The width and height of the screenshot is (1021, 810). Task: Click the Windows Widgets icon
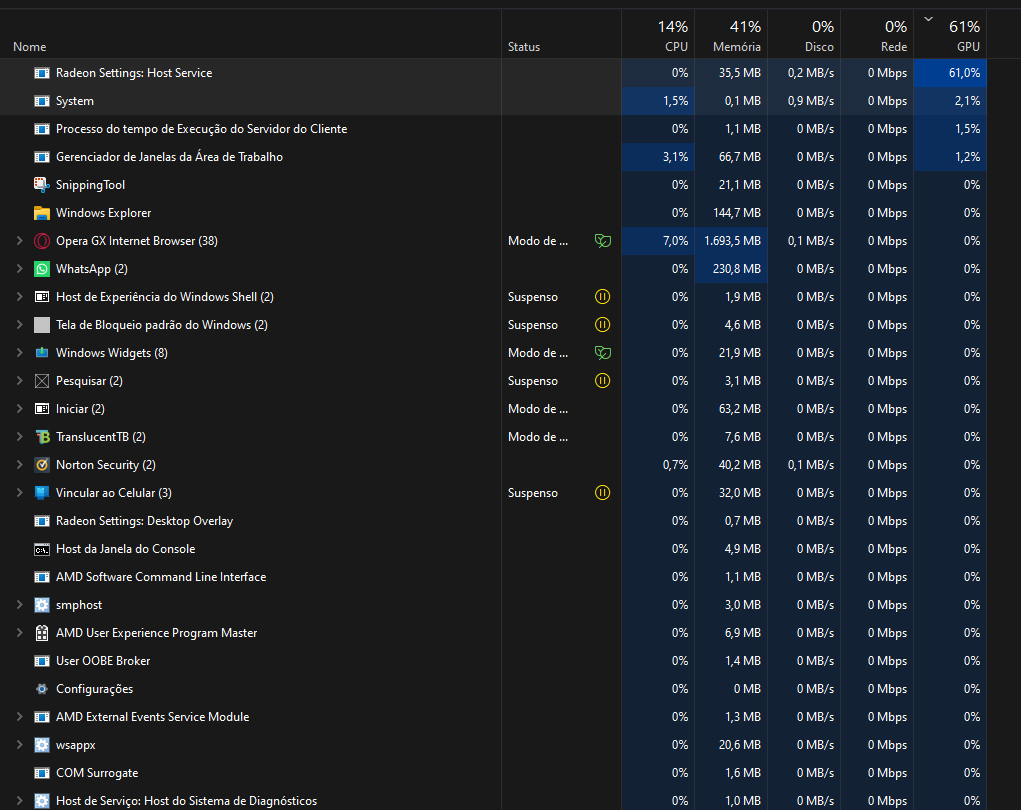coord(42,353)
